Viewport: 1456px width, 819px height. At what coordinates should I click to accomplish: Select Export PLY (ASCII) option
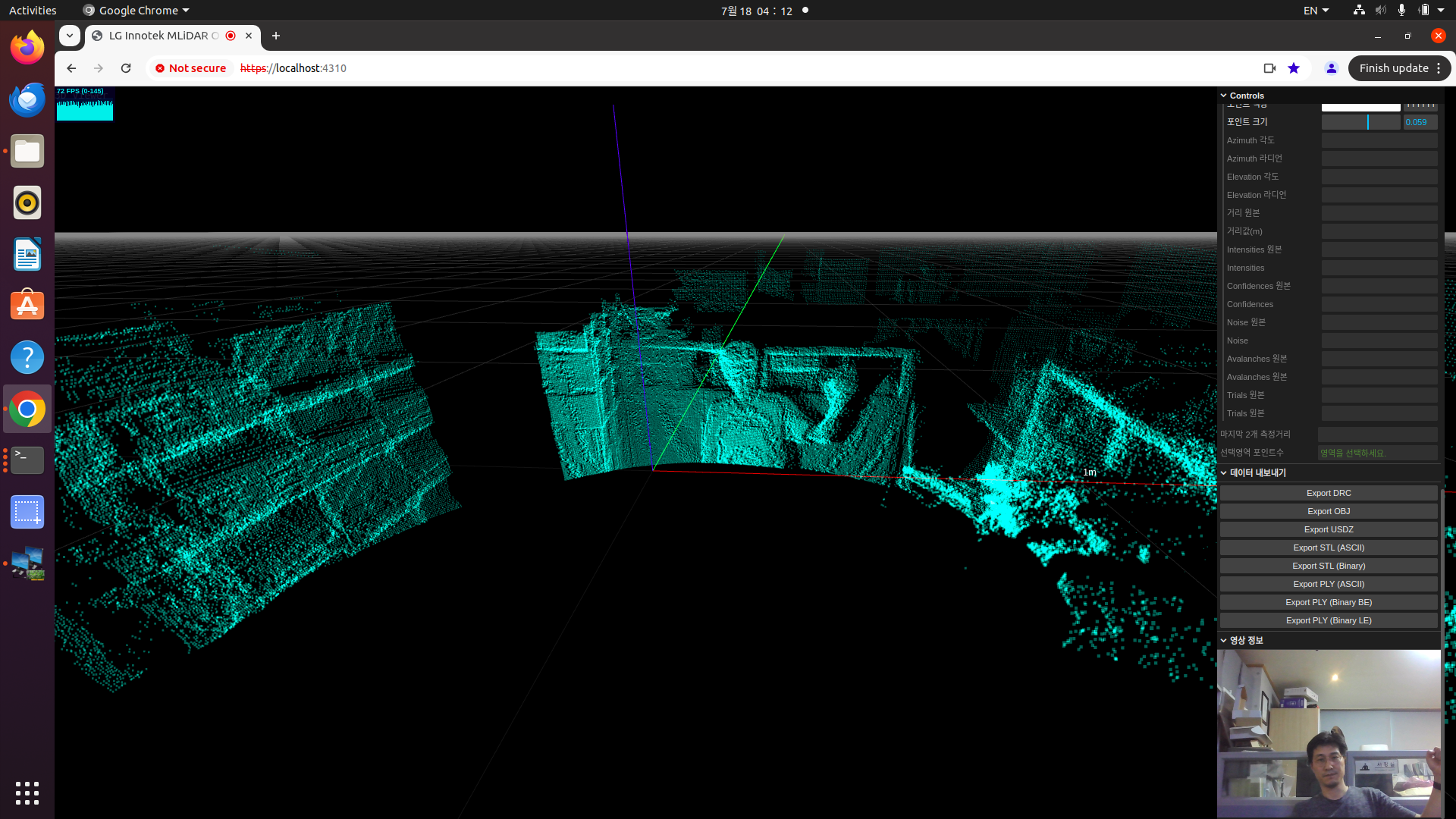[x=1328, y=583]
